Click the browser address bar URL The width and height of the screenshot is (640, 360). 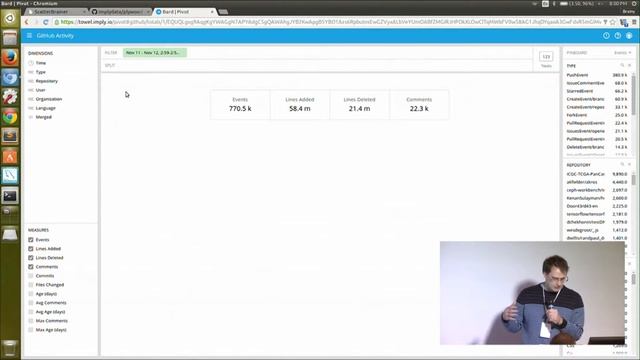pyautogui.click(x=331, y=22)
